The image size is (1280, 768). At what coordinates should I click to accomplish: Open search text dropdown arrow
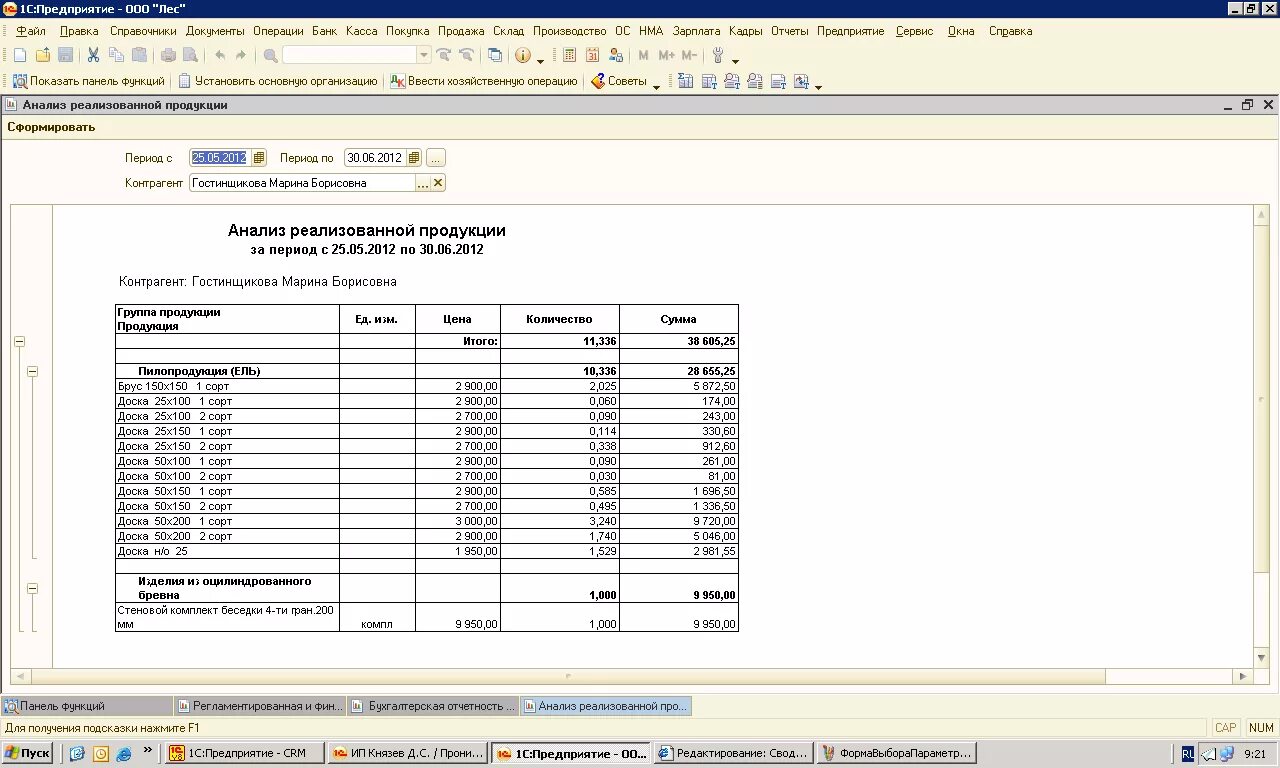coord(424,56)
